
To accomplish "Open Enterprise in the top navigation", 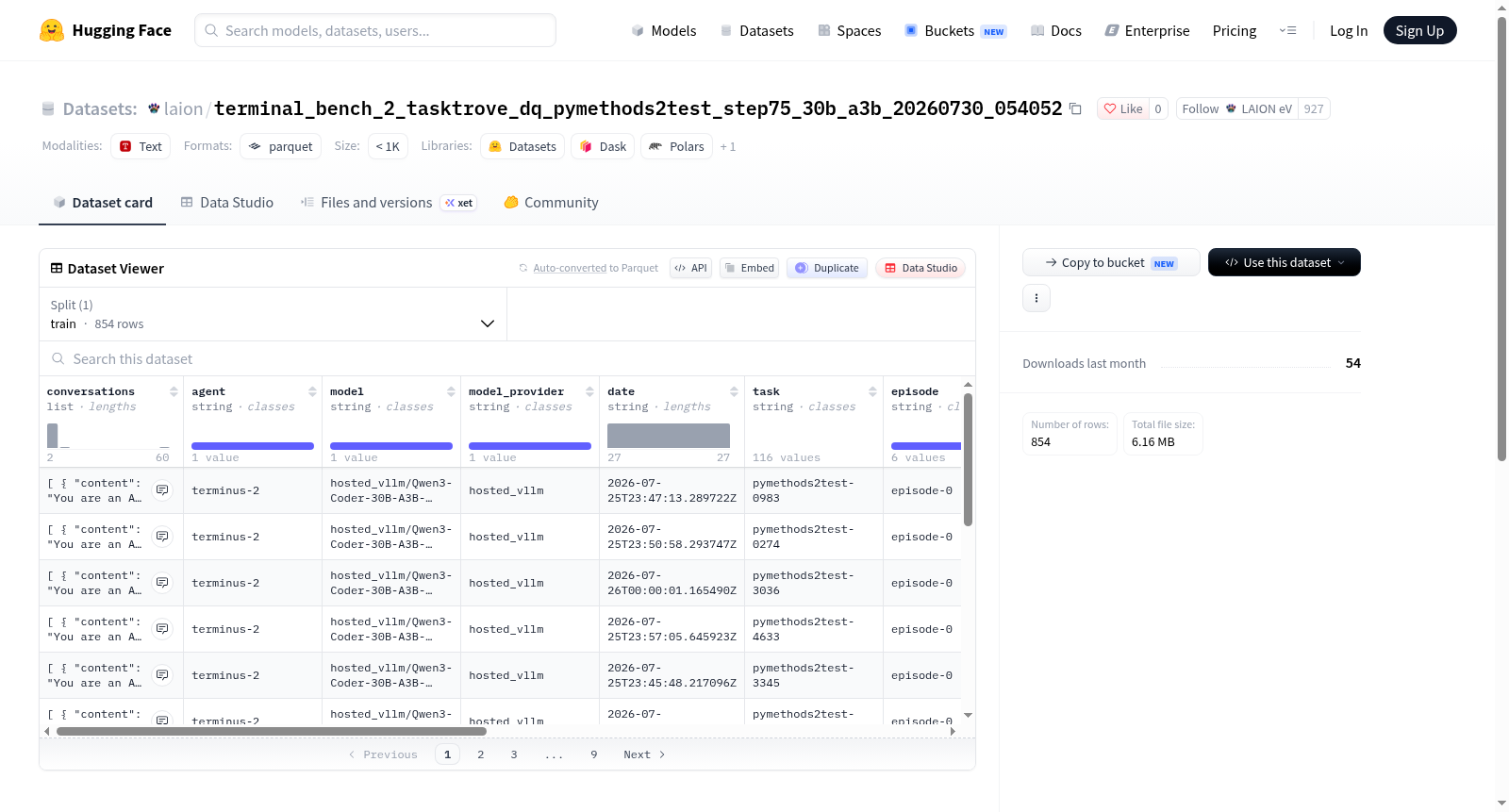I will point(1147,30).
